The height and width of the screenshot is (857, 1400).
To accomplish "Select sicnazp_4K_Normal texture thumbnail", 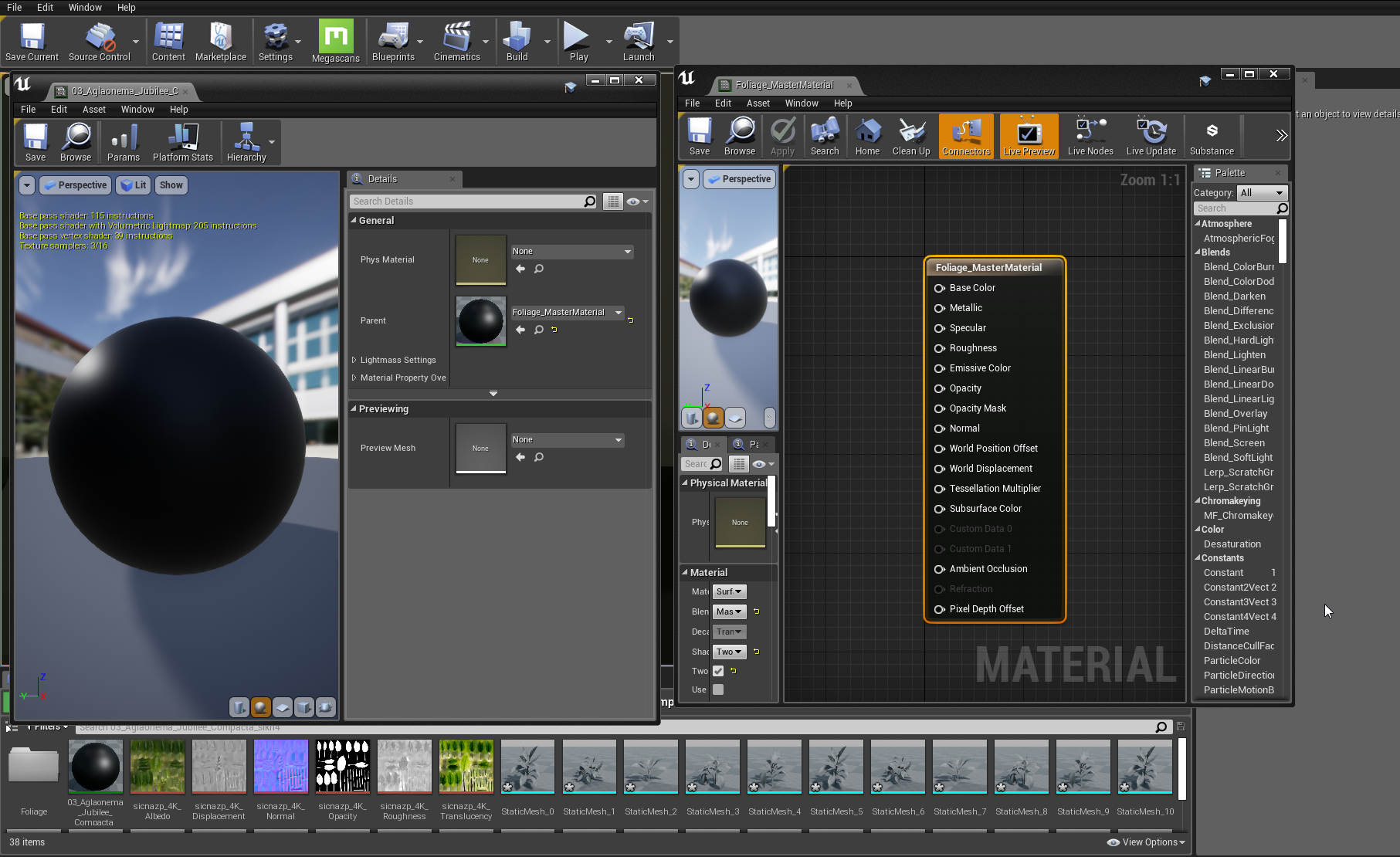I will [x=281, y=767].
